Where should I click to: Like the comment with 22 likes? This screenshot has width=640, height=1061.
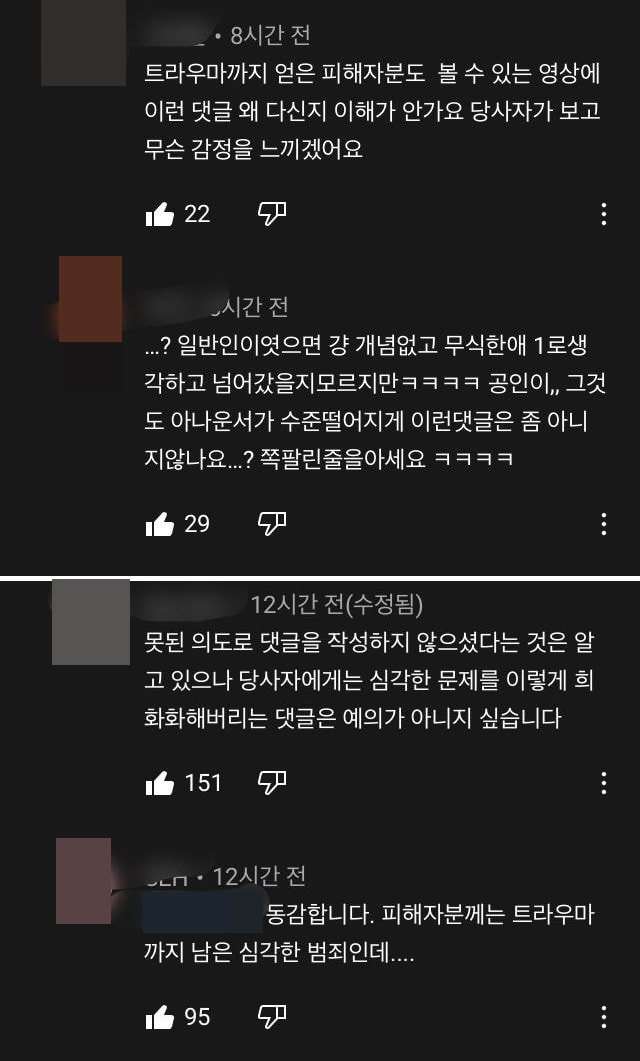(x=160, y=215)
